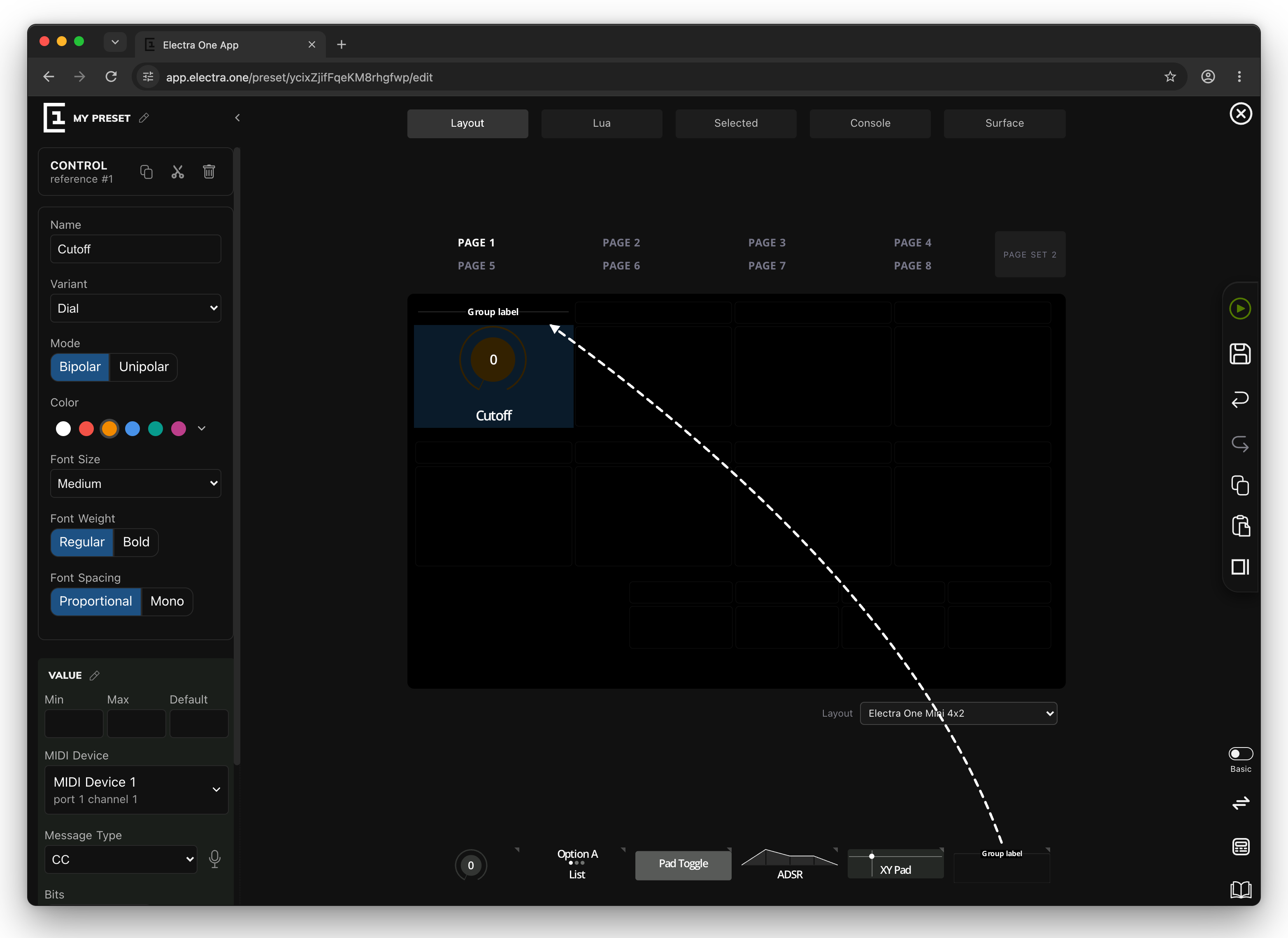Open browser tab list chevron

coord(115,42)
